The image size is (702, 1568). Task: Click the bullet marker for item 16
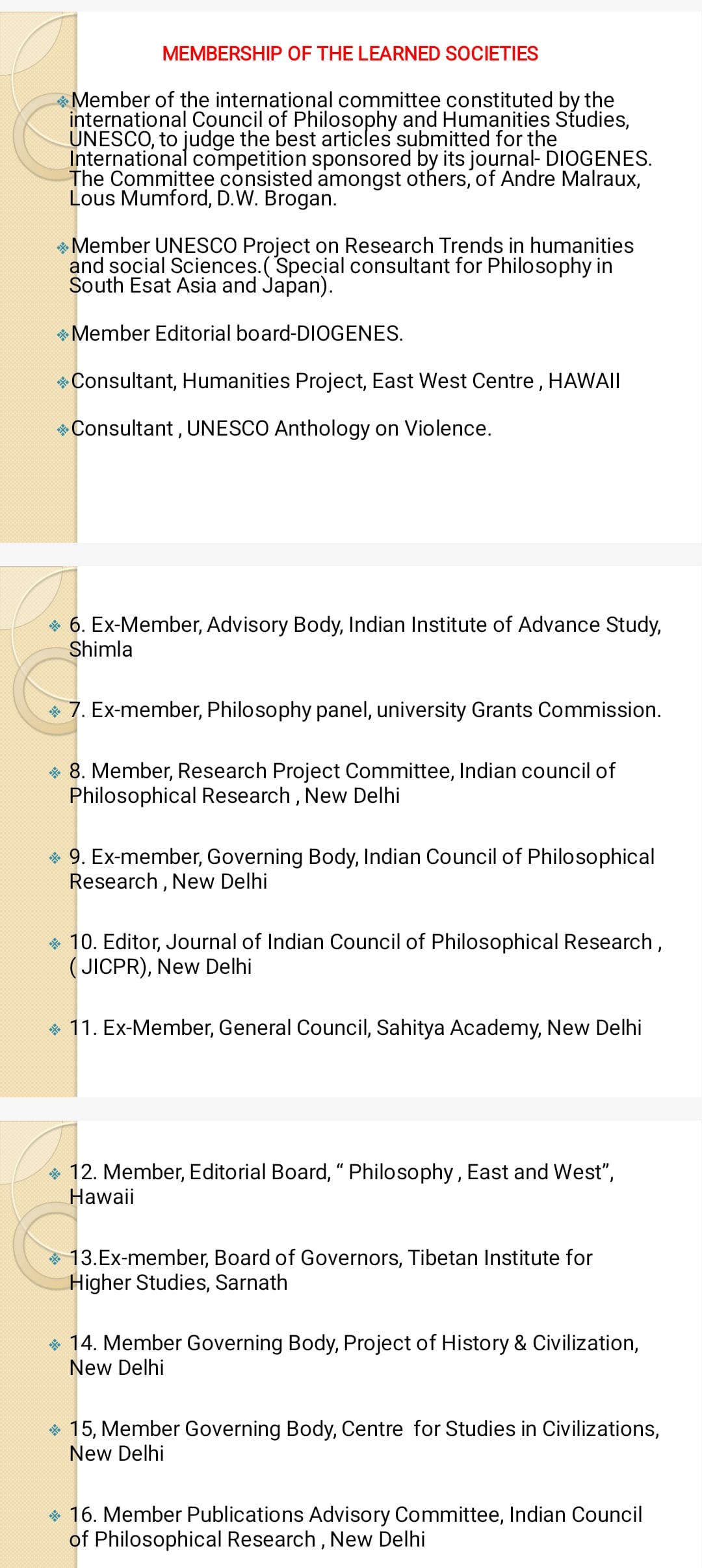click(x=55, y=1516)
